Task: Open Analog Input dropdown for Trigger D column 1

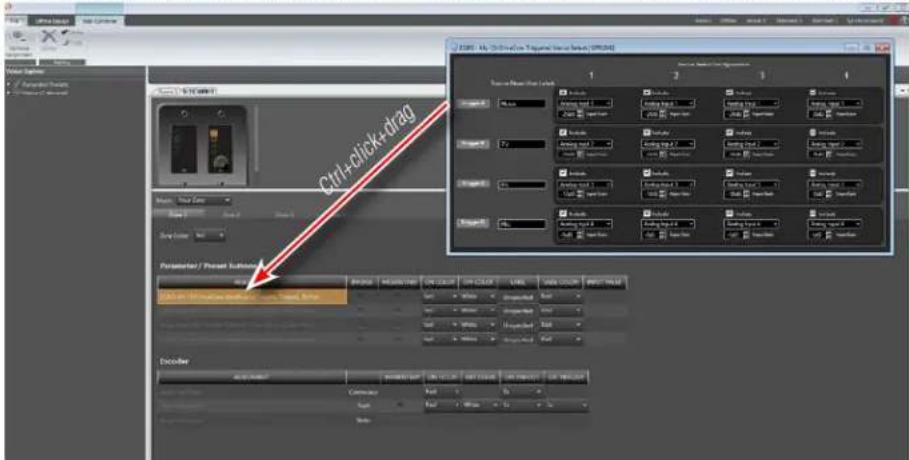Action: tap(584, 223)
